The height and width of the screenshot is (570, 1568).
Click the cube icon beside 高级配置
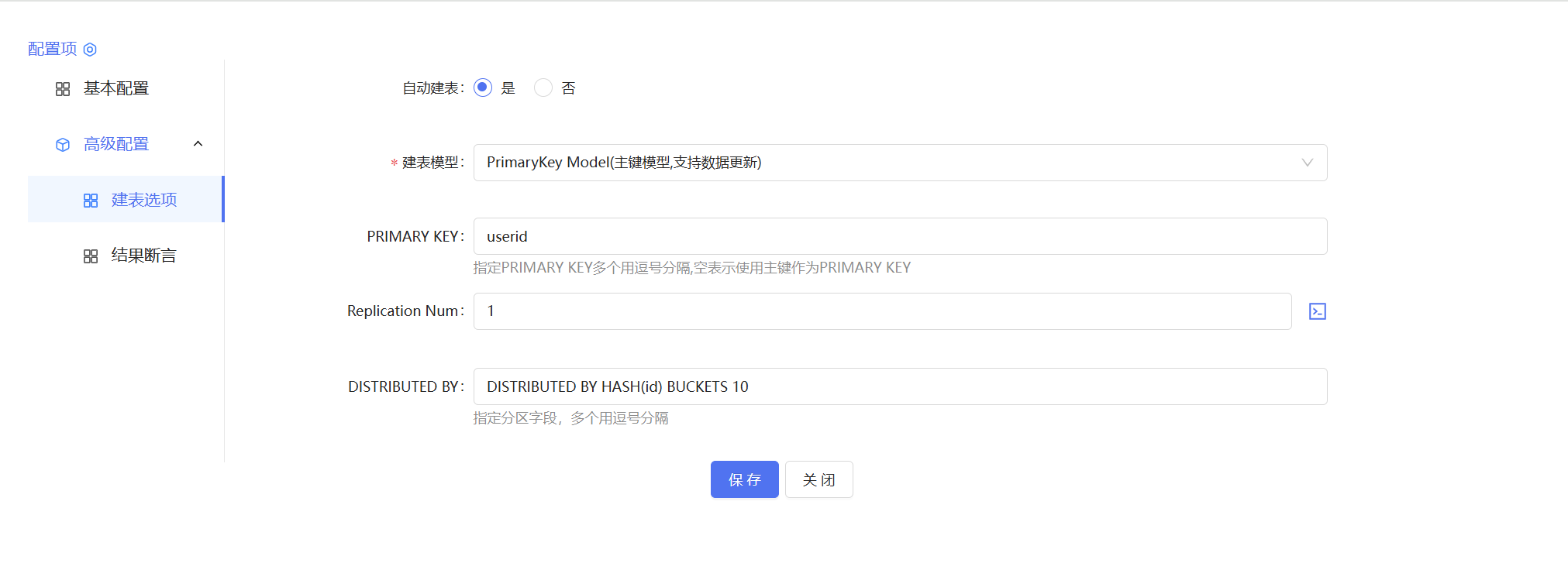(x=63, y=145)
